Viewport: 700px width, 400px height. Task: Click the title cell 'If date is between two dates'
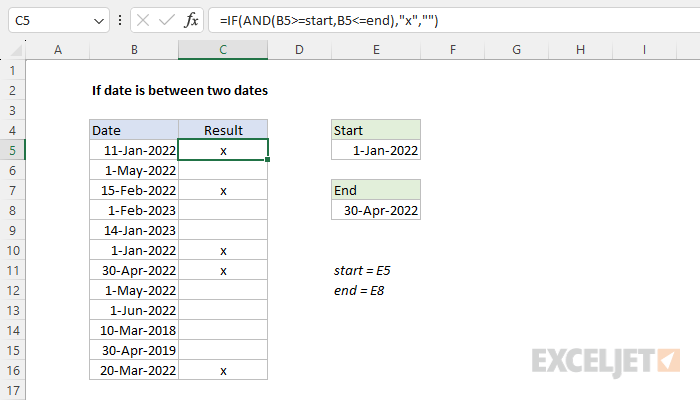pos(180,91)
